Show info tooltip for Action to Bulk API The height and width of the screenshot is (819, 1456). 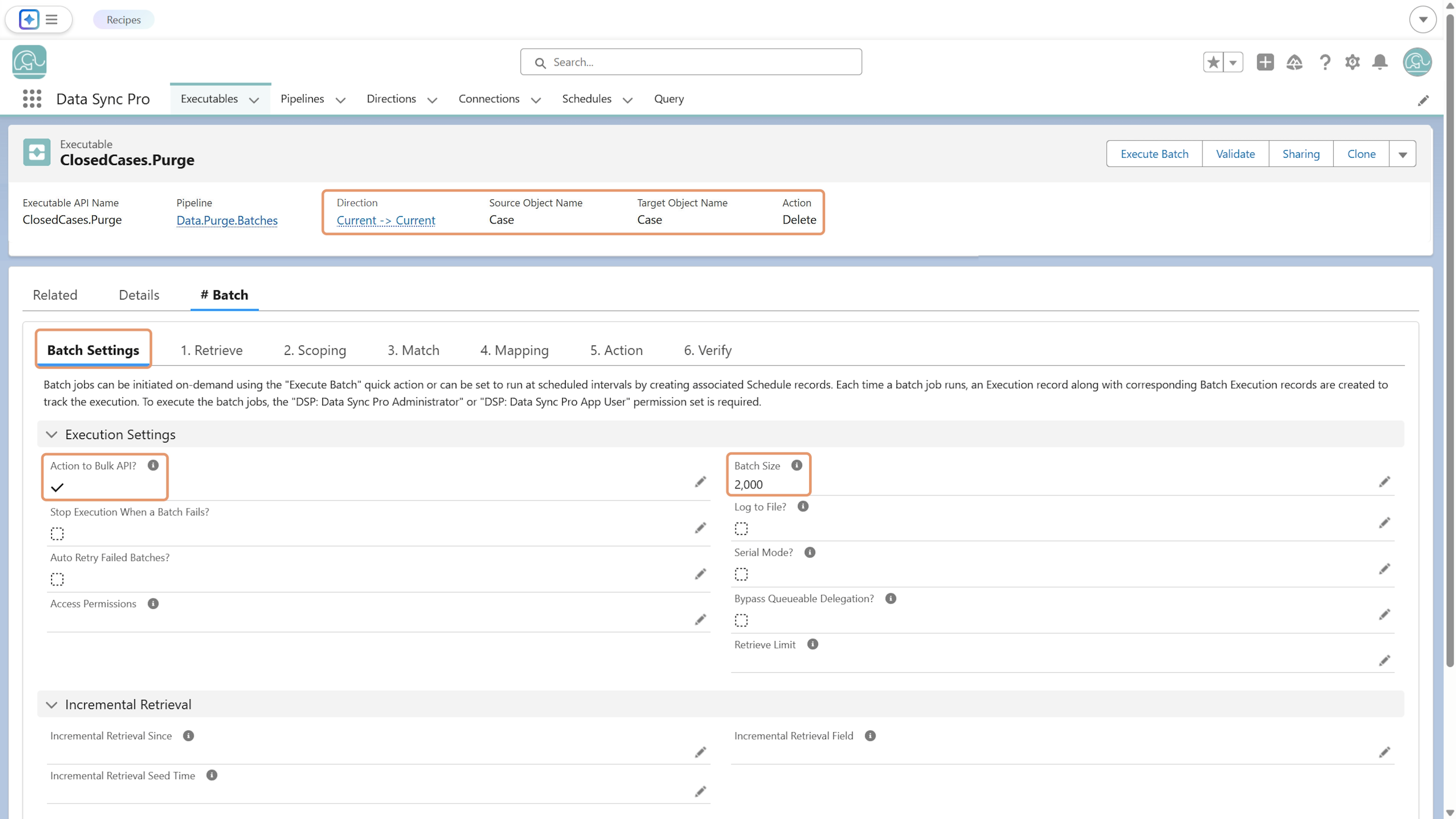(x=153, y=465)
